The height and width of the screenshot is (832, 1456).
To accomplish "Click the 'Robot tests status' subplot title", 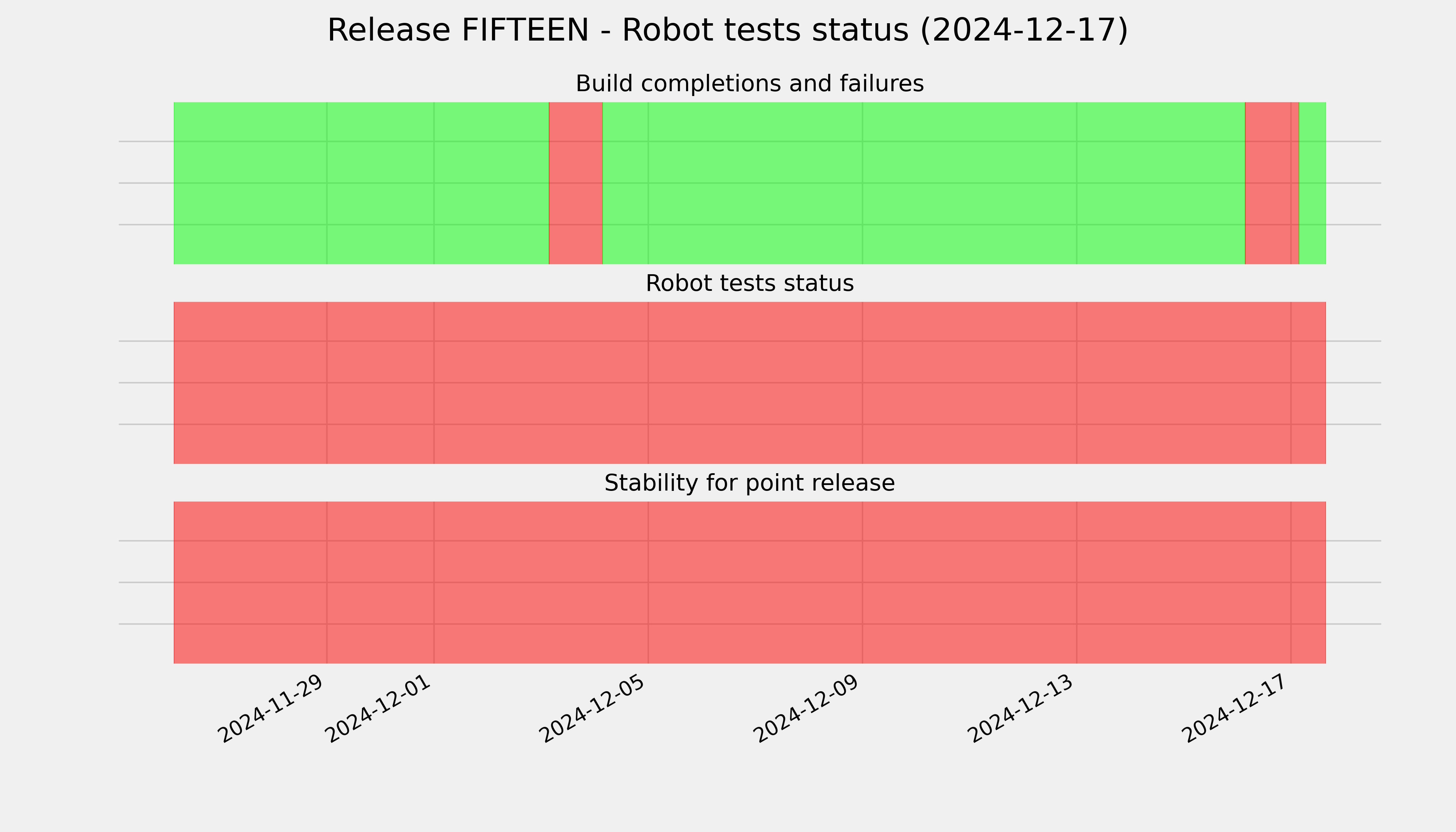I will (x=750, y=284).
